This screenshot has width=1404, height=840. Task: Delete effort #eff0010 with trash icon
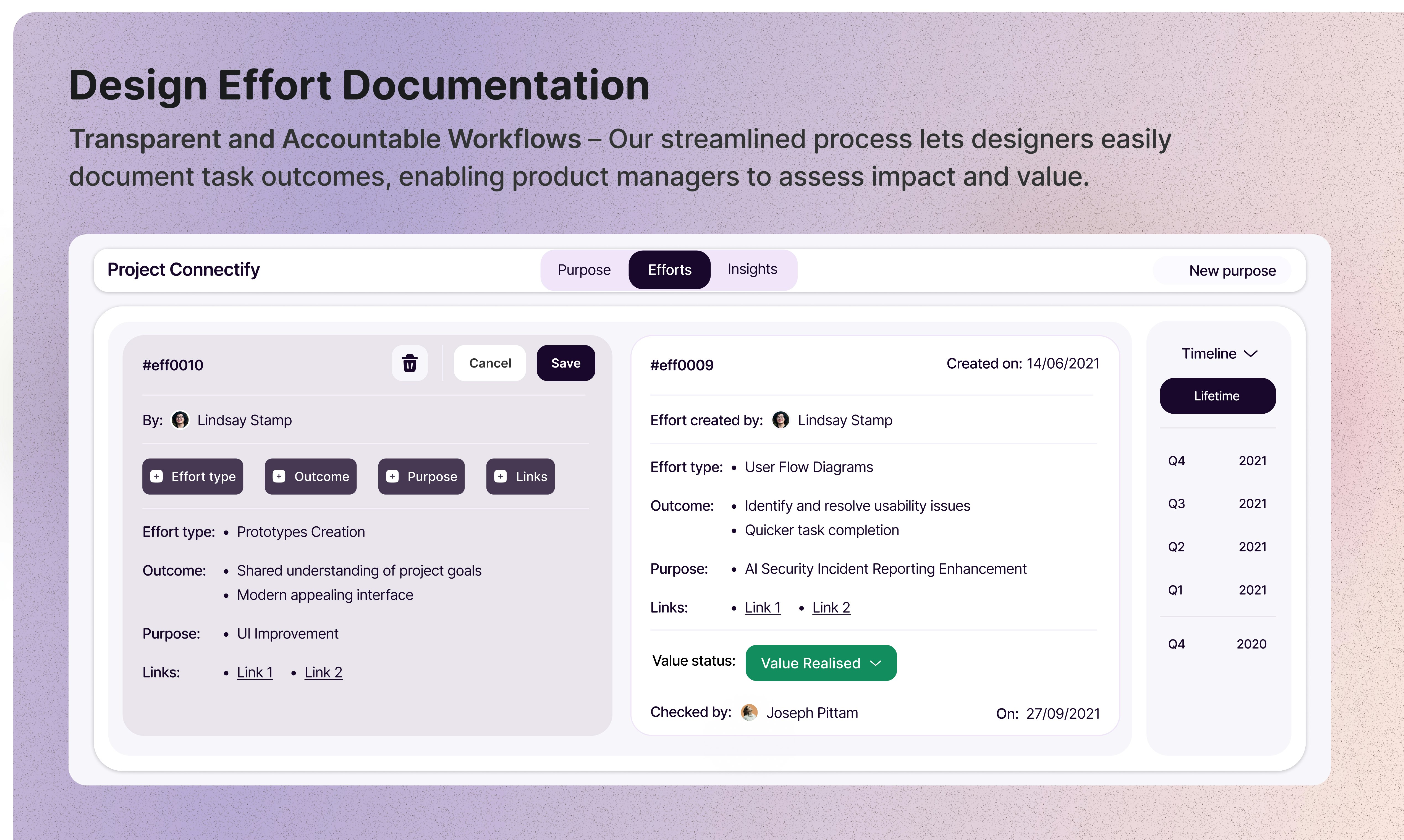tap(409, 363)
